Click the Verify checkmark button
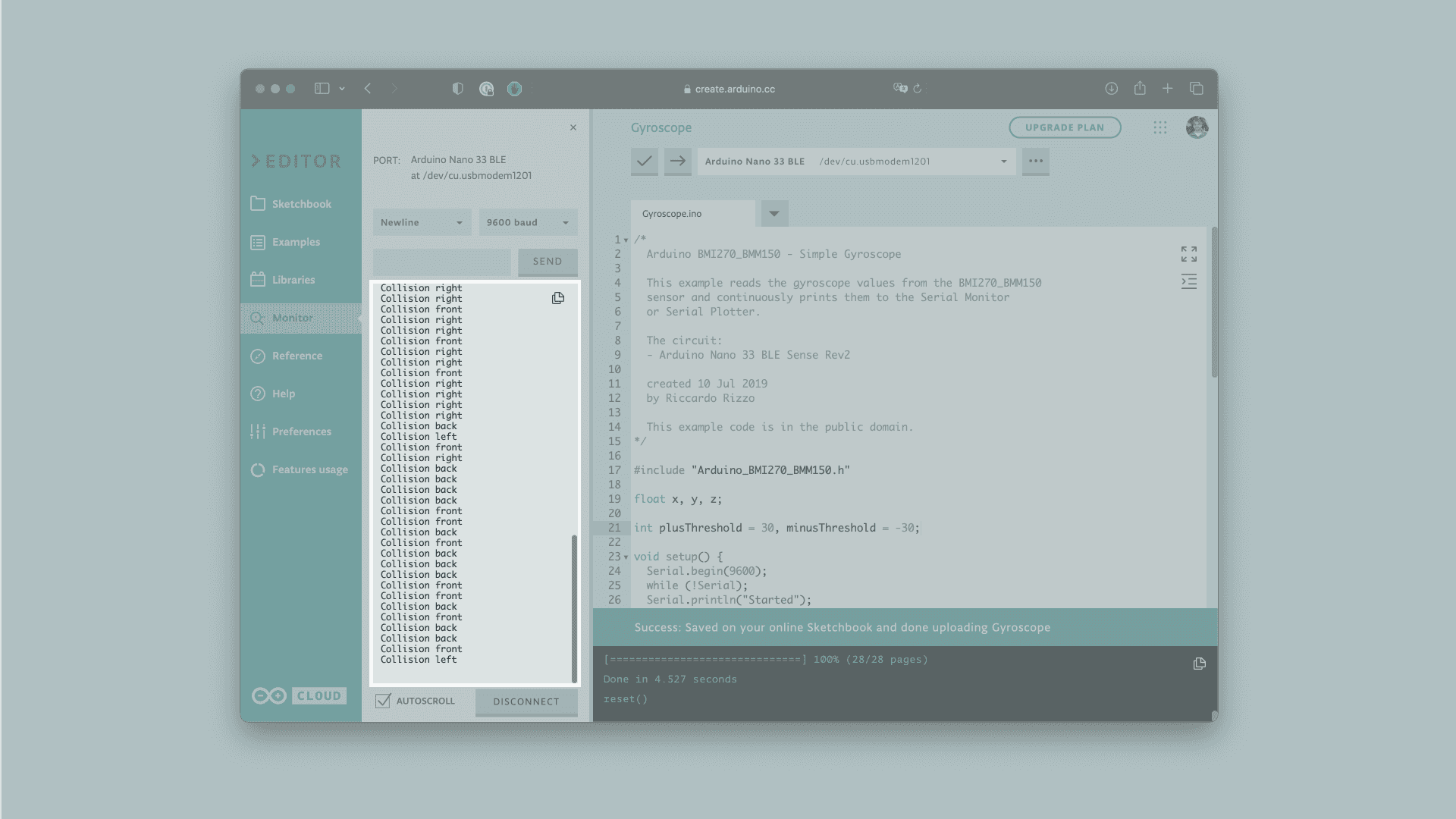Viewport: 1456px width, 819px height. (644, 161)
